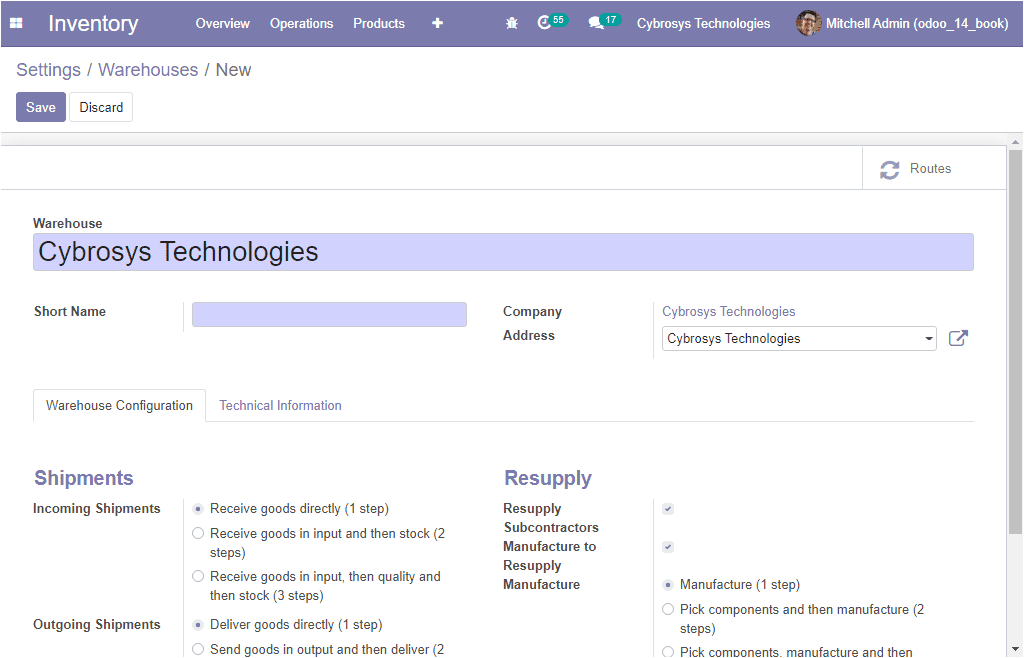Toggle the Resupply Subcontractors checkbox
Screen dimensions: 1024x658
pos(667,509)
